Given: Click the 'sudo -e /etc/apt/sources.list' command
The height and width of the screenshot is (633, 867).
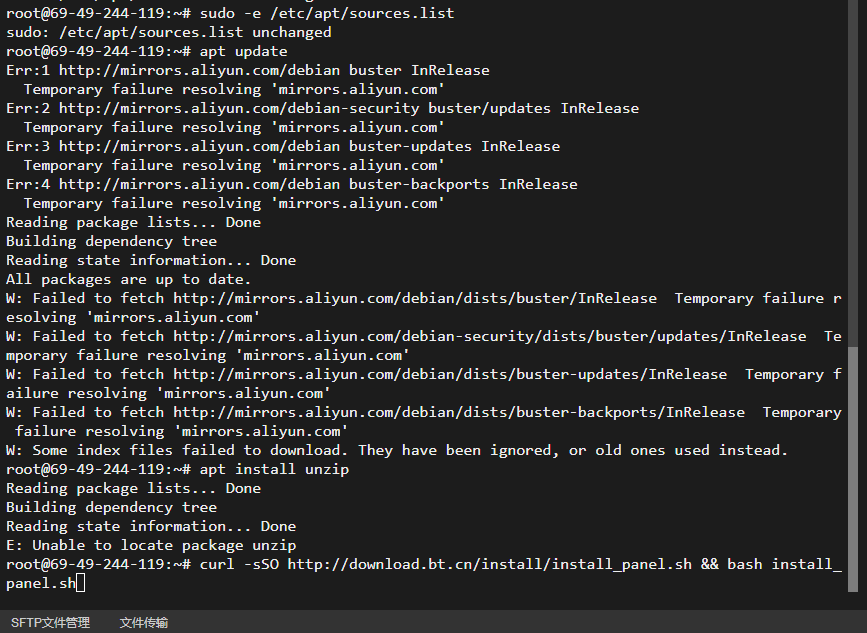Looking at the screenshot, I should (327, 13).
